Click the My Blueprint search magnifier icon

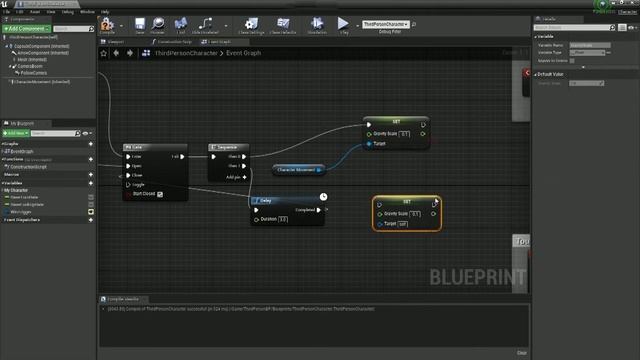click(78, 133)
